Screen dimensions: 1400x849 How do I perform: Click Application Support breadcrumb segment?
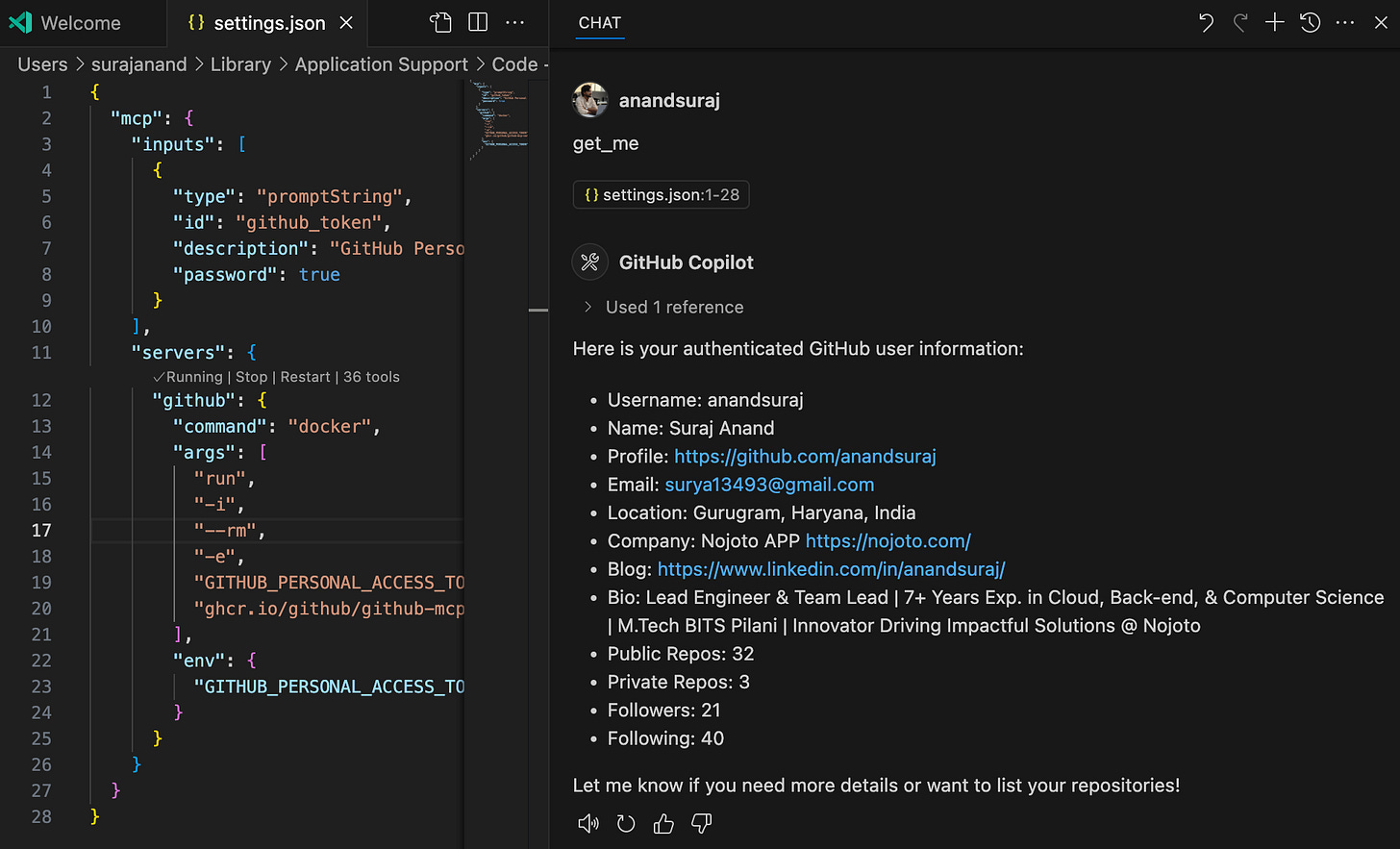click(x=381, y=64)
